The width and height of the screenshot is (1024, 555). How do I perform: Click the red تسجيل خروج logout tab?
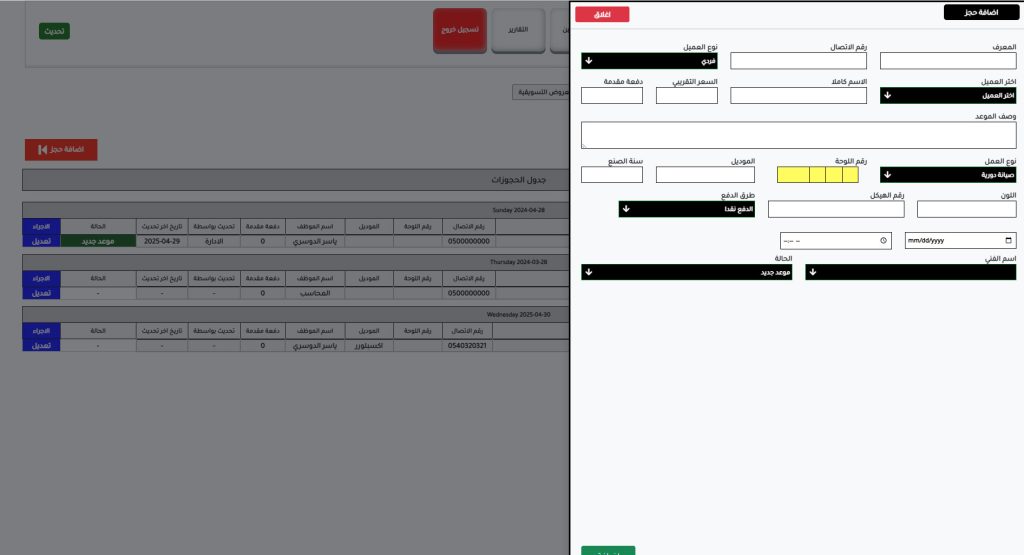[460, 31]
